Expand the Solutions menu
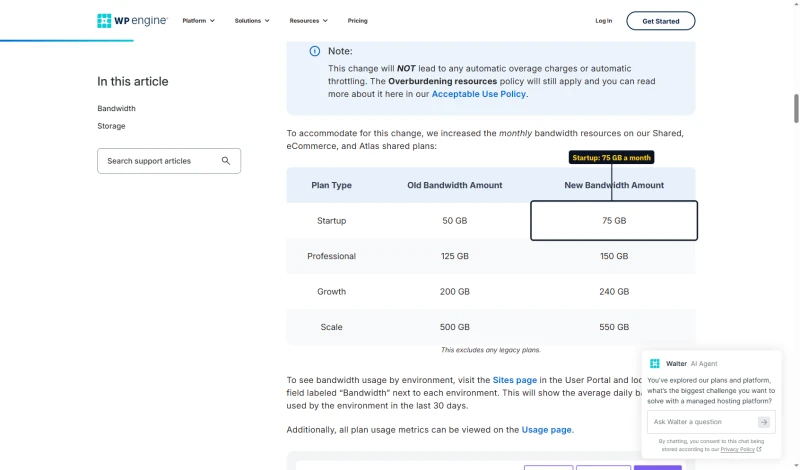Viewport: 800px width, 470px height. tap(252, 21)
